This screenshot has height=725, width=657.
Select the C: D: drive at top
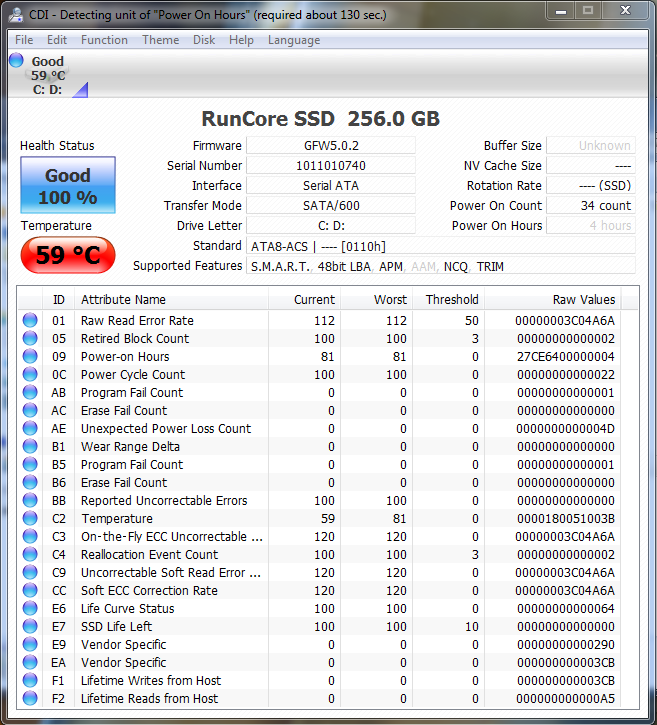[x=47, y=90]
